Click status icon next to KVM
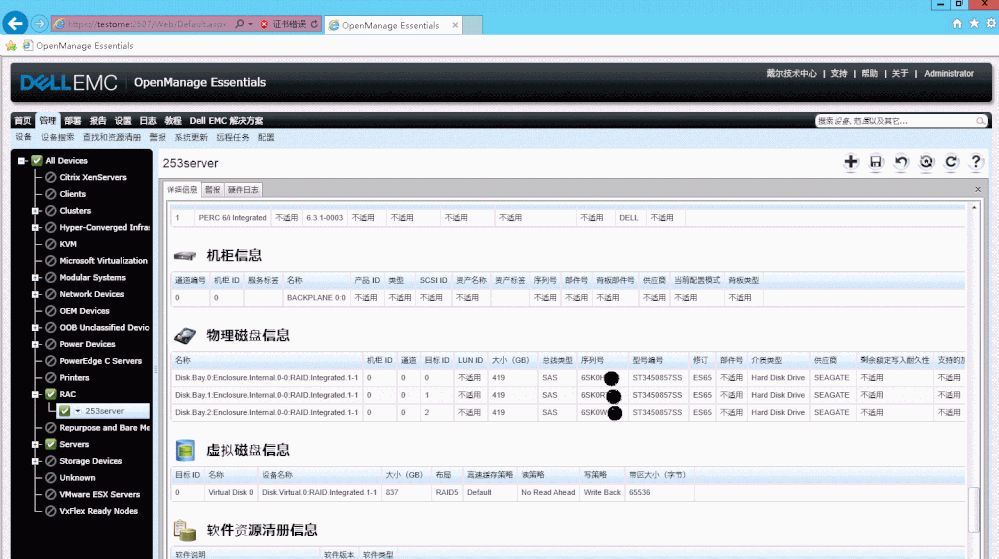 coord(51,244)
